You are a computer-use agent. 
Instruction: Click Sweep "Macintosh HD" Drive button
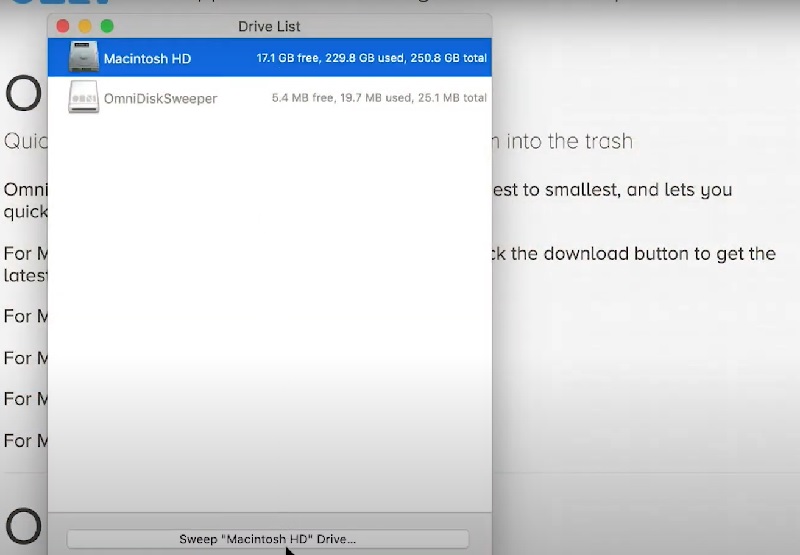pyautogui.click(x=267, y=539)
